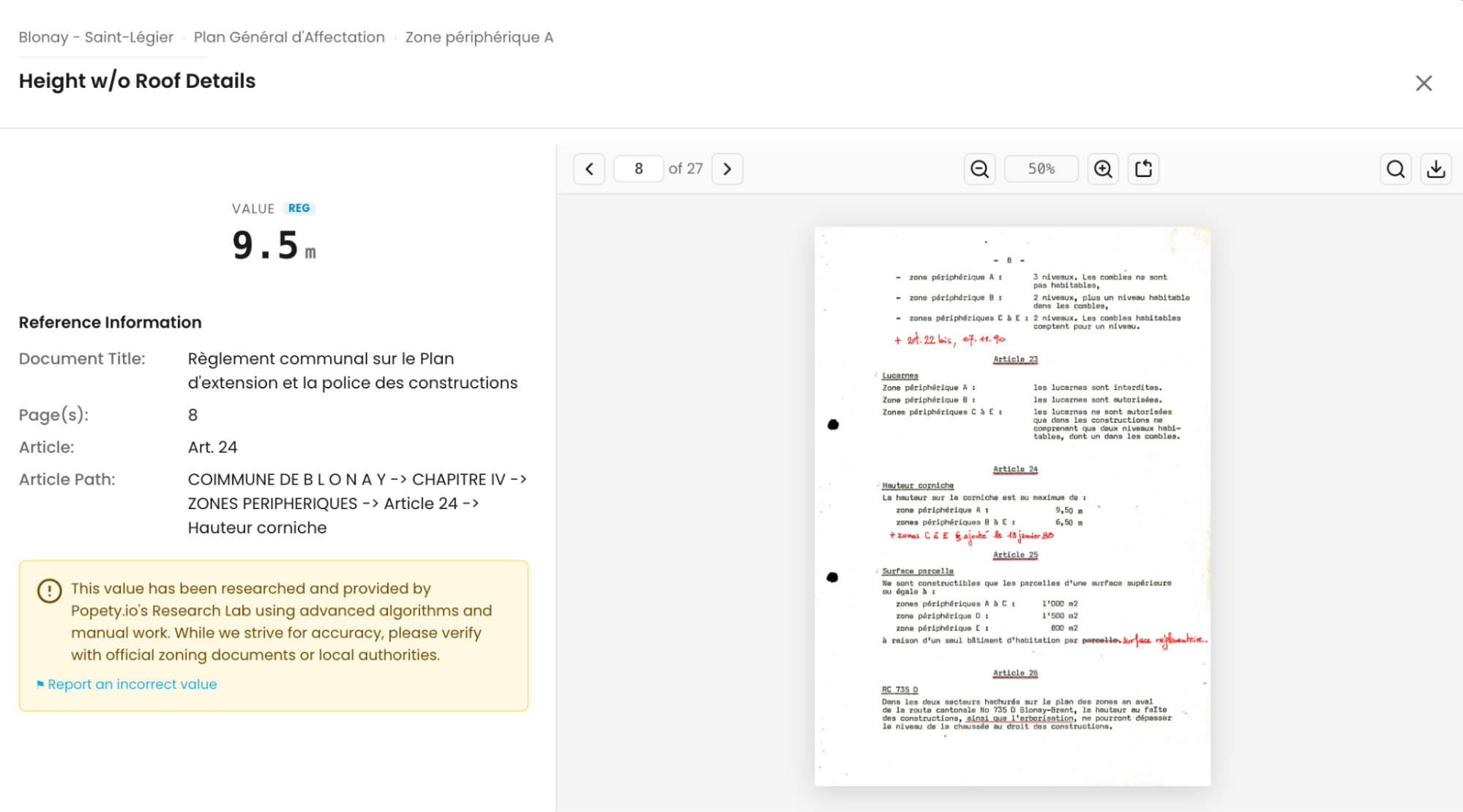The width and height of the screenshot is (1463, 812).
Task: Click the REG badge next to VALUE
Action: click(x=299, y=208)
